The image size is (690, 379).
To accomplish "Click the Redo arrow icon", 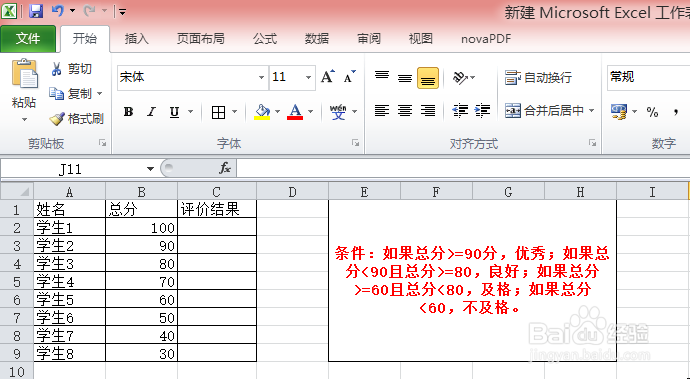I will coord(89,11).
